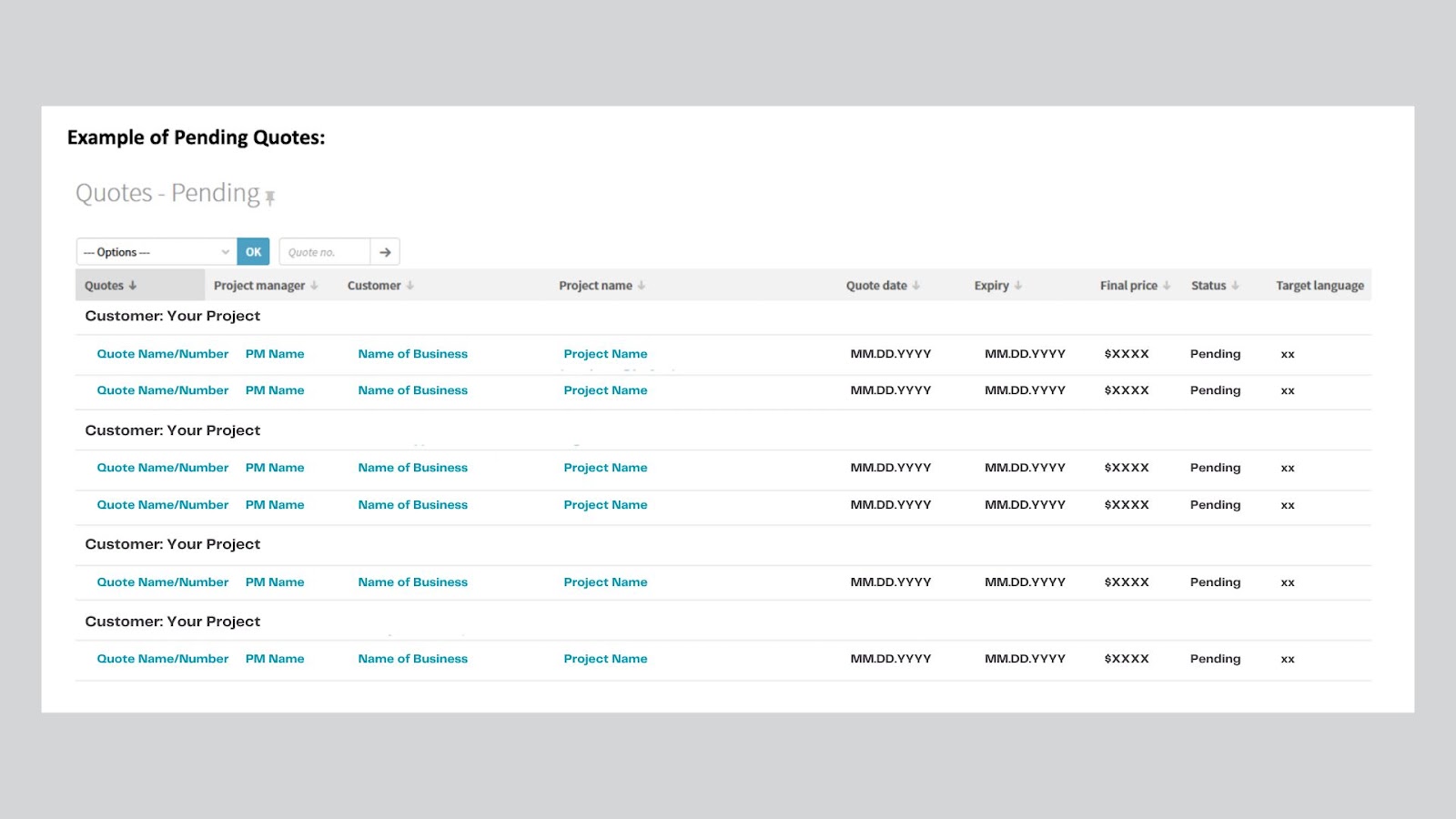Select the third Customer: Your Project group heading
Image resolution: width=1456 pixels, height=819 pixels.
tap(173, 544)
